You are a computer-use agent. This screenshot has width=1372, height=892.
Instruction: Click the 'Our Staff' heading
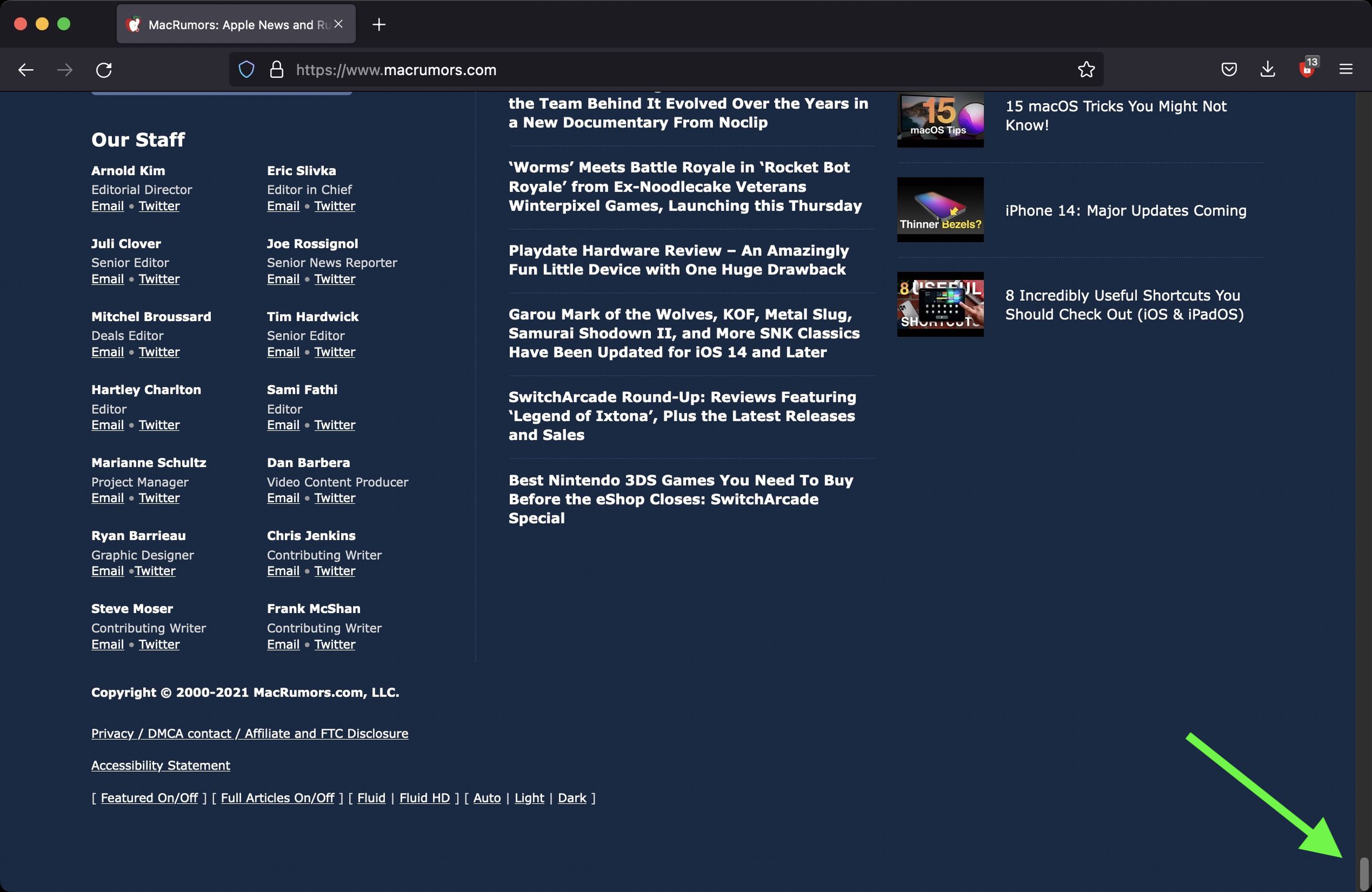[138, 139]
